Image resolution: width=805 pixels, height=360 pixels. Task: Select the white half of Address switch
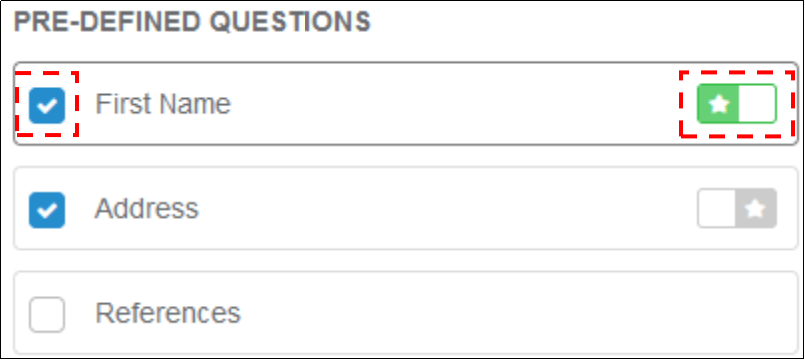tap(716, 209)
